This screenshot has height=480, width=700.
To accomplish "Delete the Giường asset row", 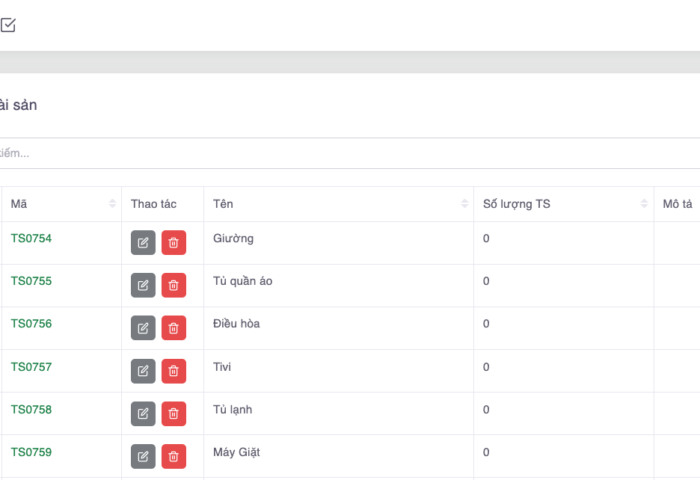I will point(174,242).
